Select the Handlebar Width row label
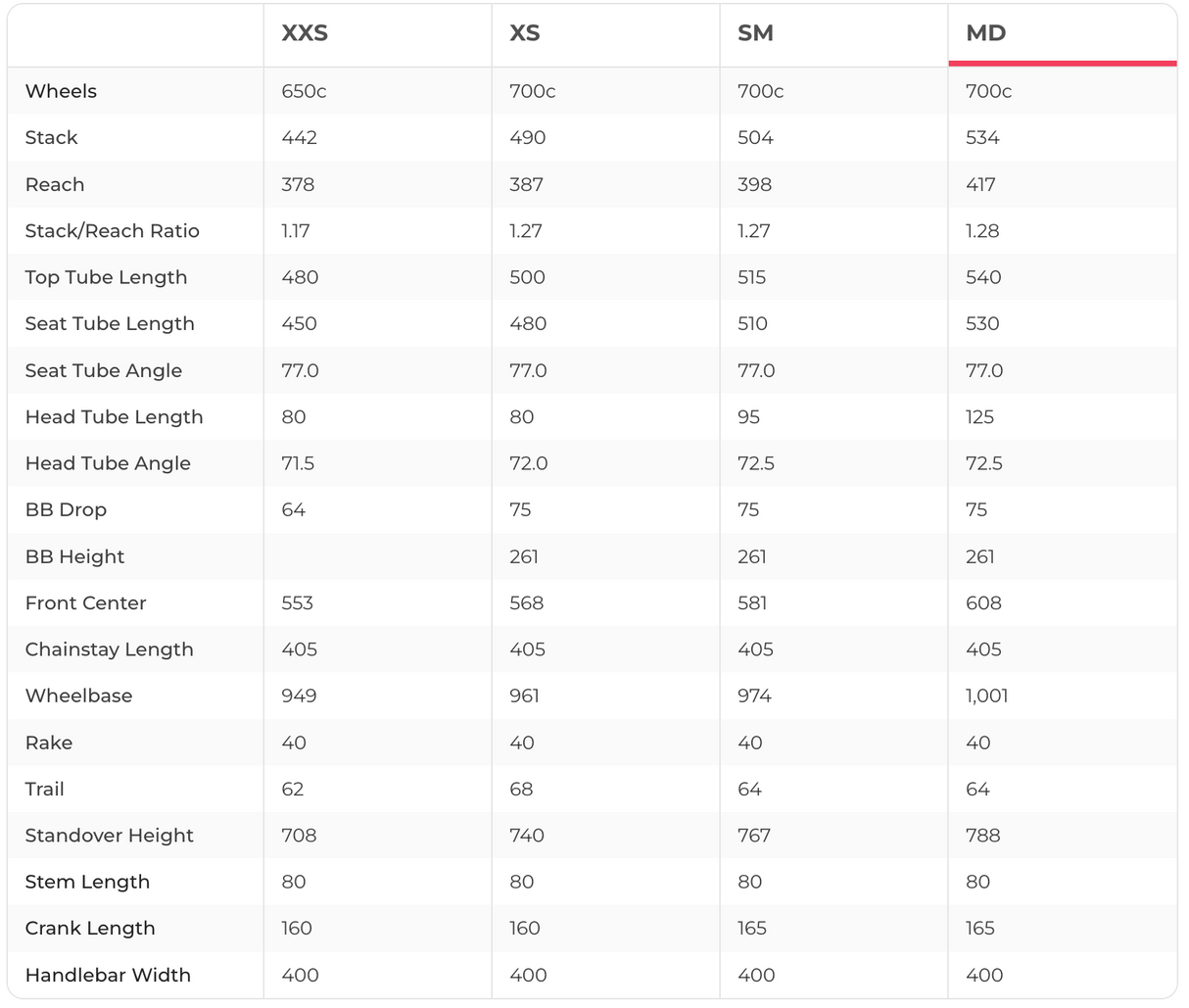Image resolution: width=1189 pixels, height=1008 pixels. (108, 975)
